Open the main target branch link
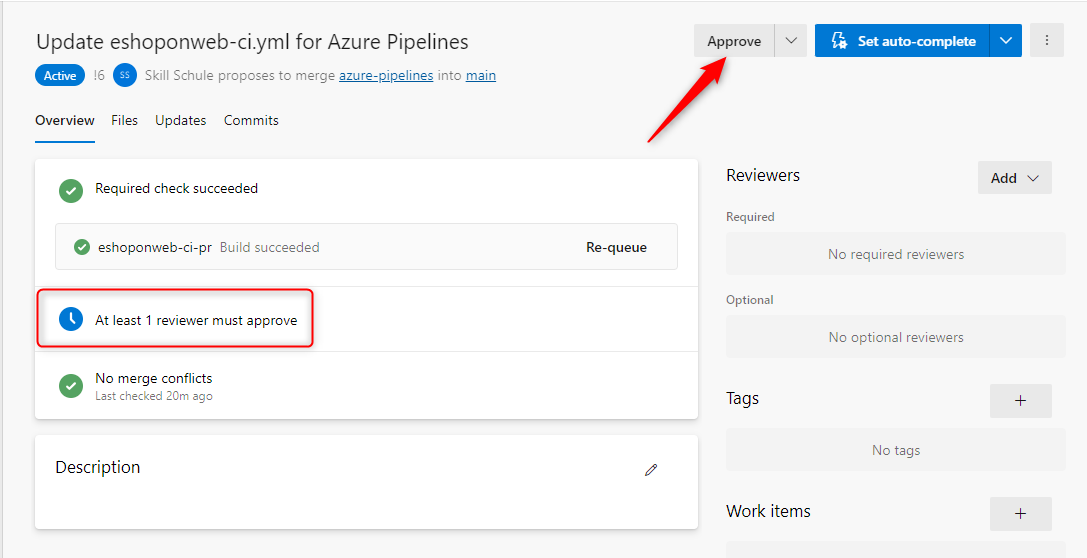The image size is (1087, 558). tap(481, 75)
